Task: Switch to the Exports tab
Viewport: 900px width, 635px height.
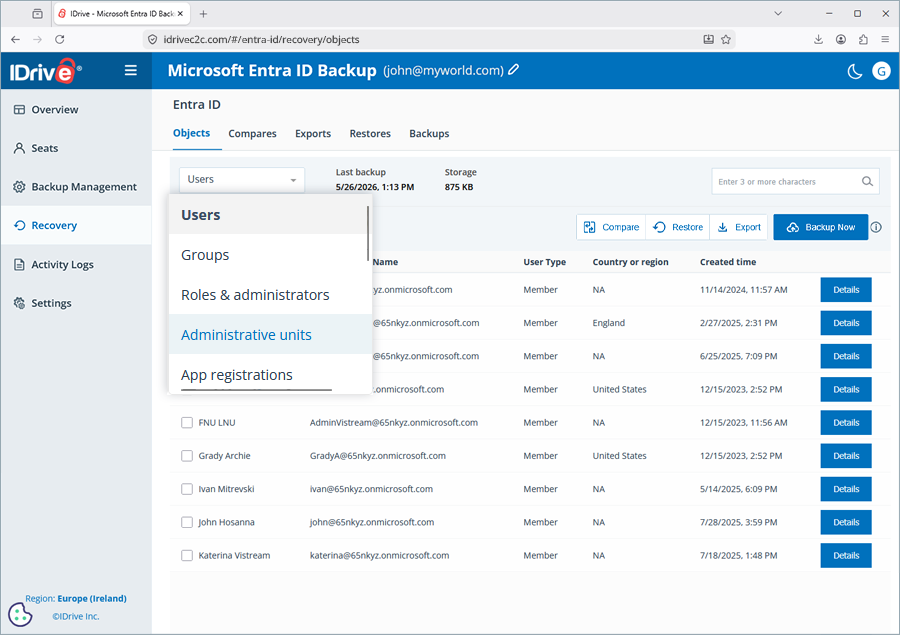Action: [x=313, y=134]
